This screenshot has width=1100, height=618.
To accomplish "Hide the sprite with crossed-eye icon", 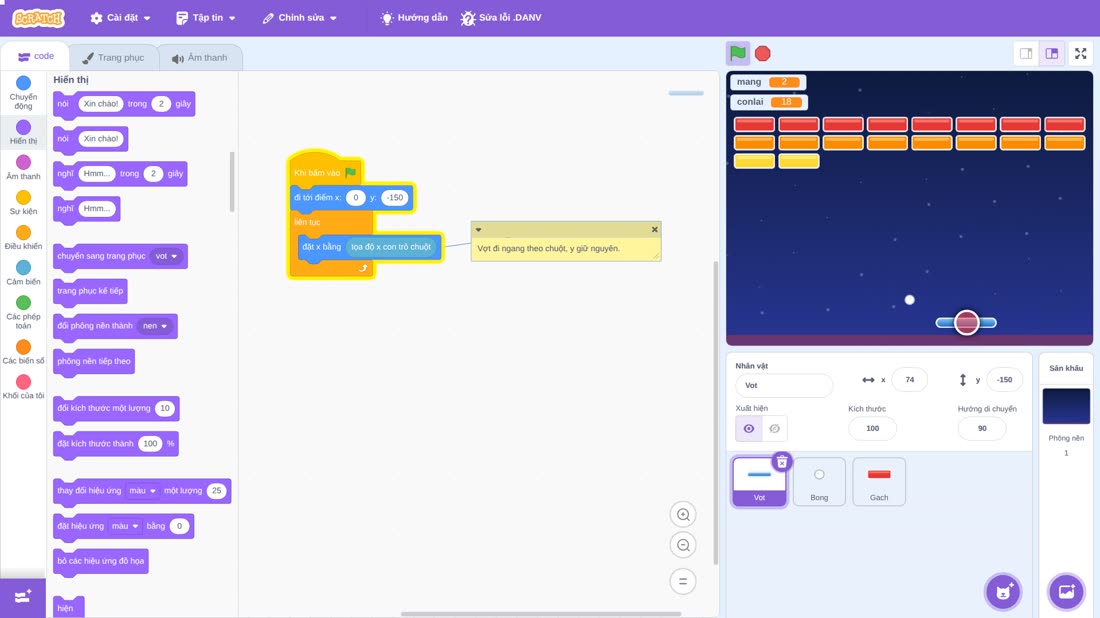I will click(x=774, y=429).
